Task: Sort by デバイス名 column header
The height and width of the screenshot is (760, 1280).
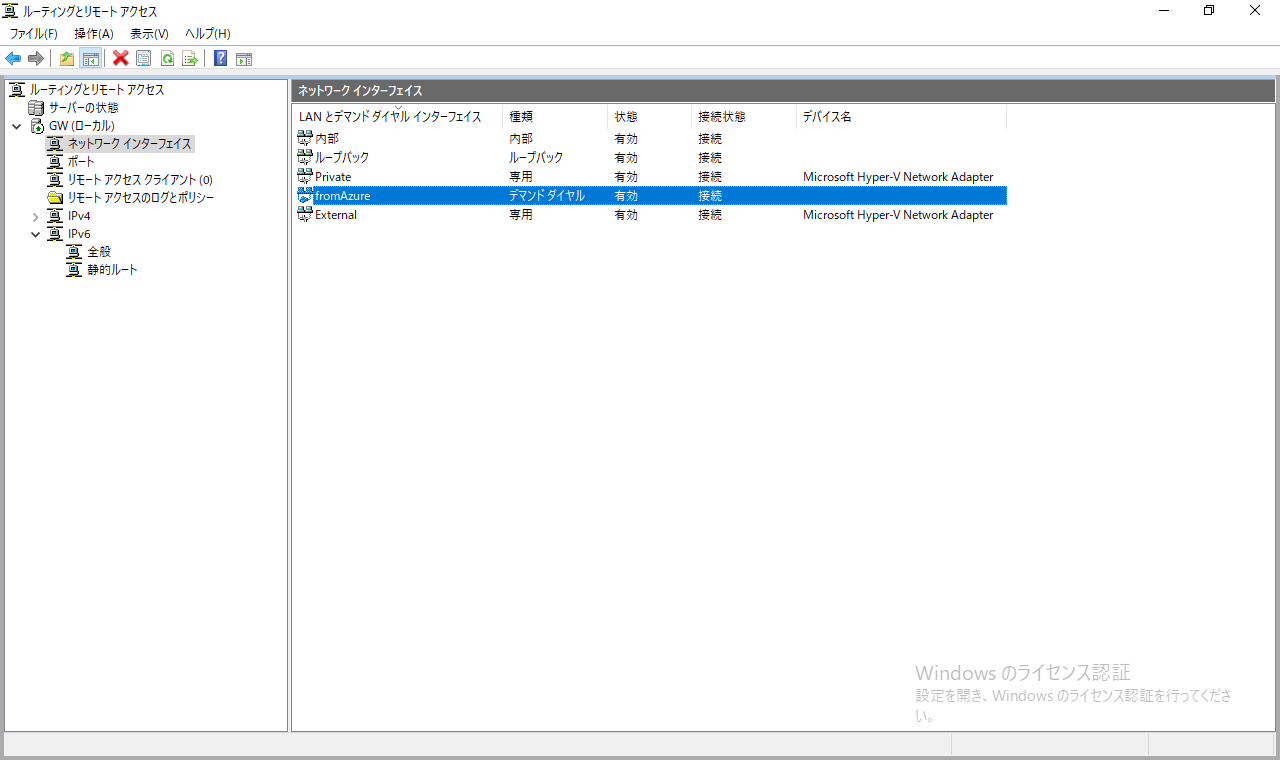Action: 901,117
